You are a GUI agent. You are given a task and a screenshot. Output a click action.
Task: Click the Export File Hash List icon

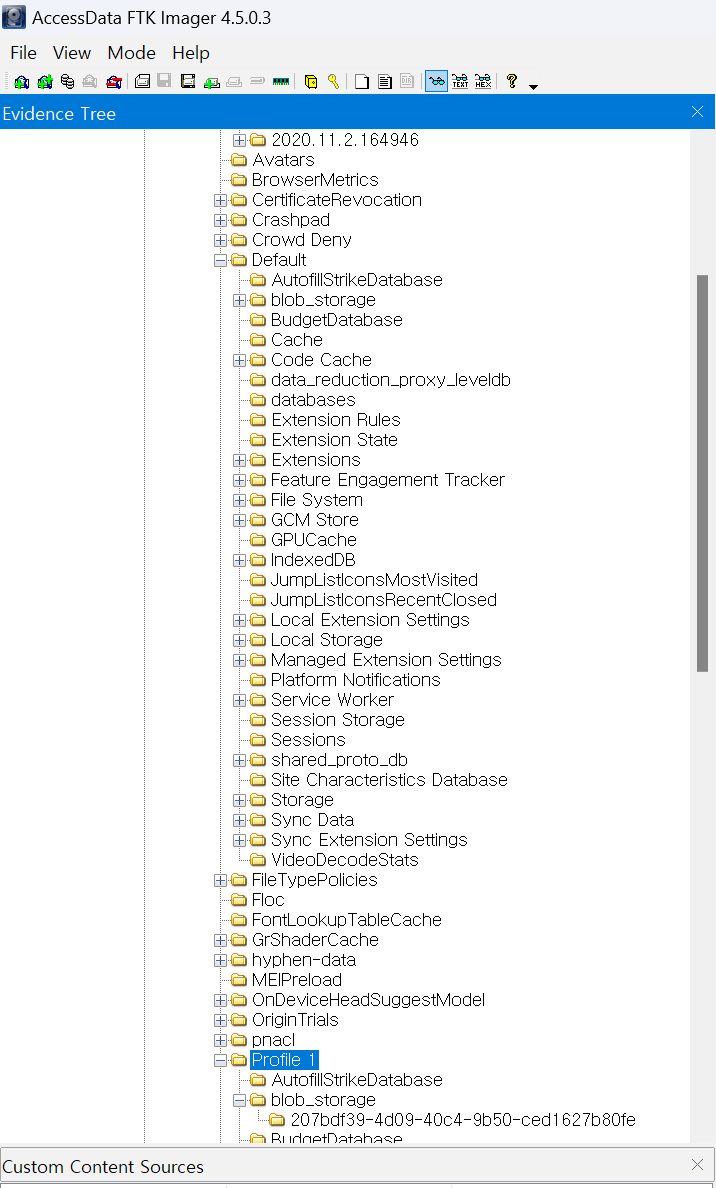[384, 81]
